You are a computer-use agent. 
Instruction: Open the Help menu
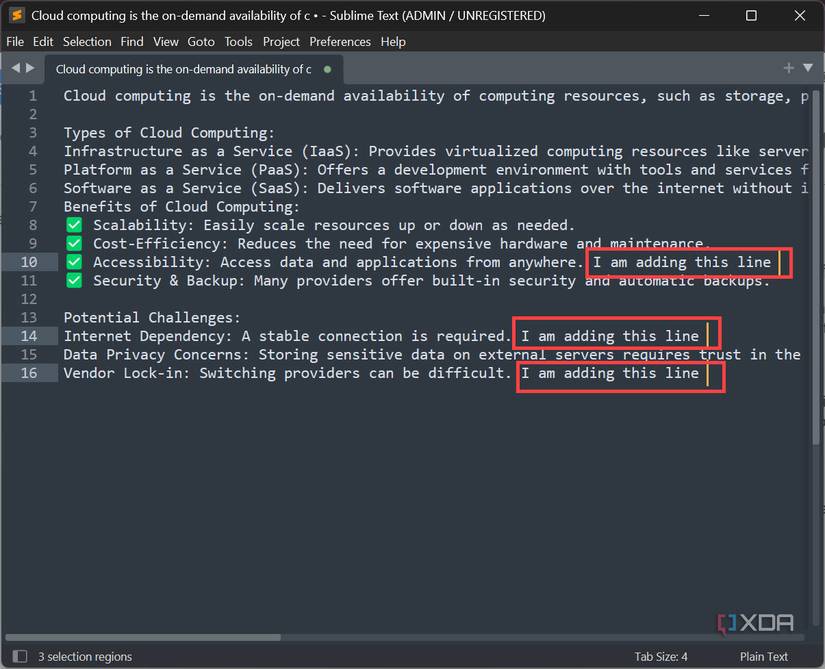pos(392,41)
